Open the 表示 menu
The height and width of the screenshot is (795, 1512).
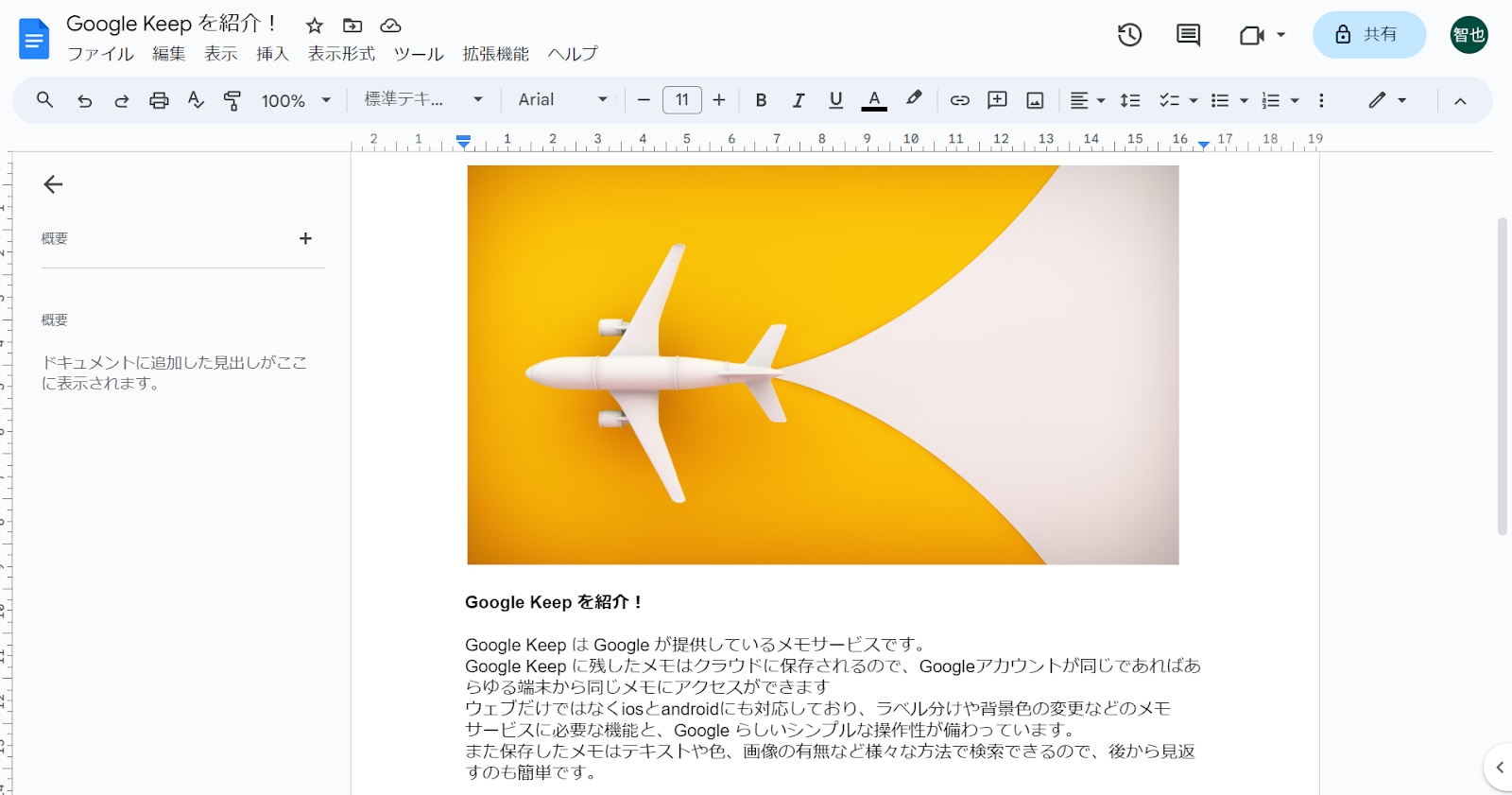(x=221, y=54)
